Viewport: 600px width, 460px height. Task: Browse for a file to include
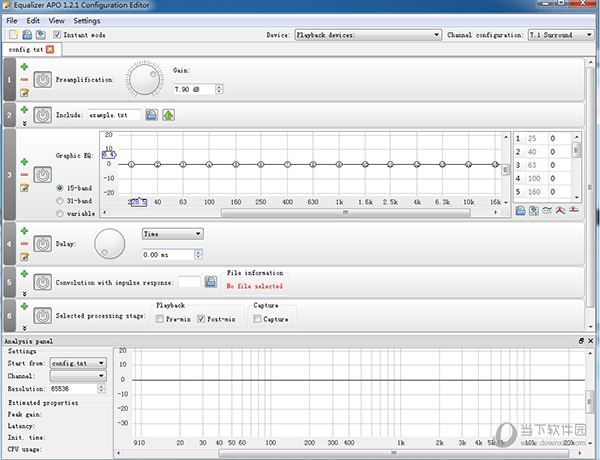(152, 115)
